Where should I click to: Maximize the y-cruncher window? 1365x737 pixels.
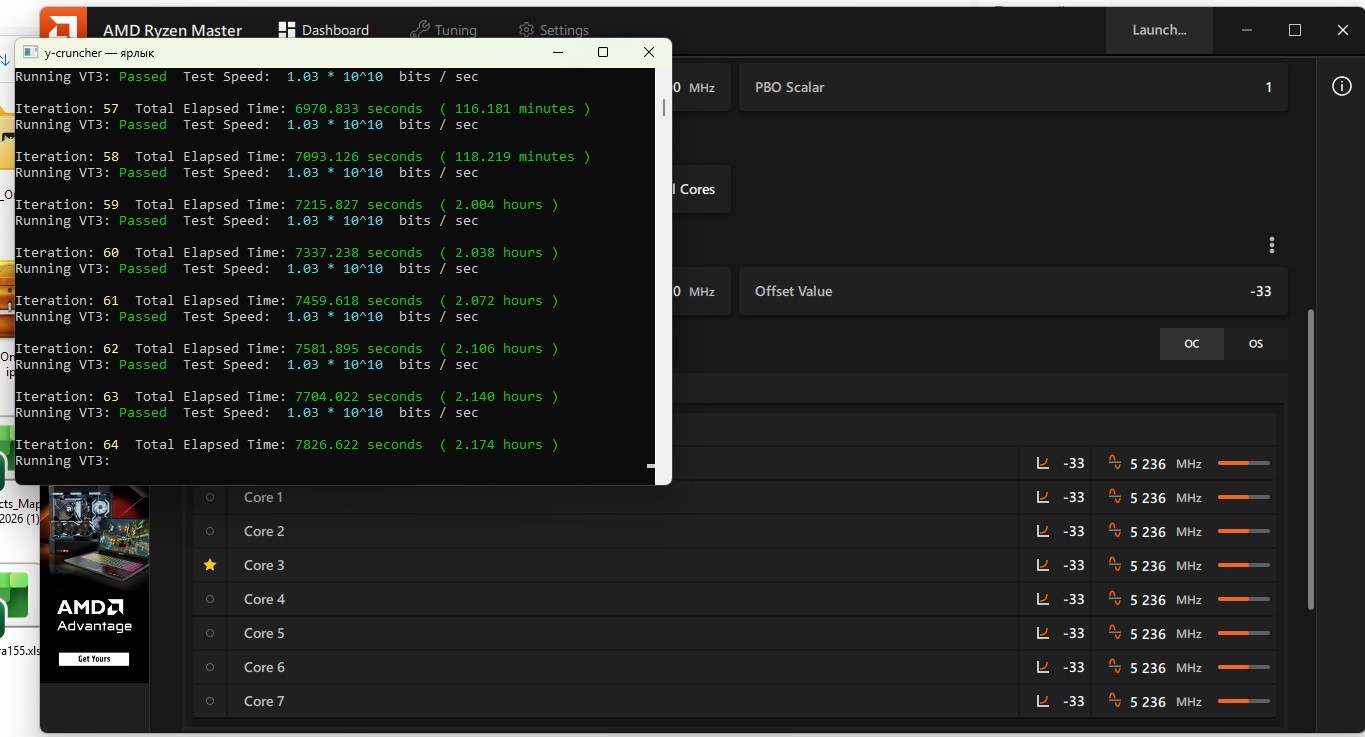pos(603,52)
